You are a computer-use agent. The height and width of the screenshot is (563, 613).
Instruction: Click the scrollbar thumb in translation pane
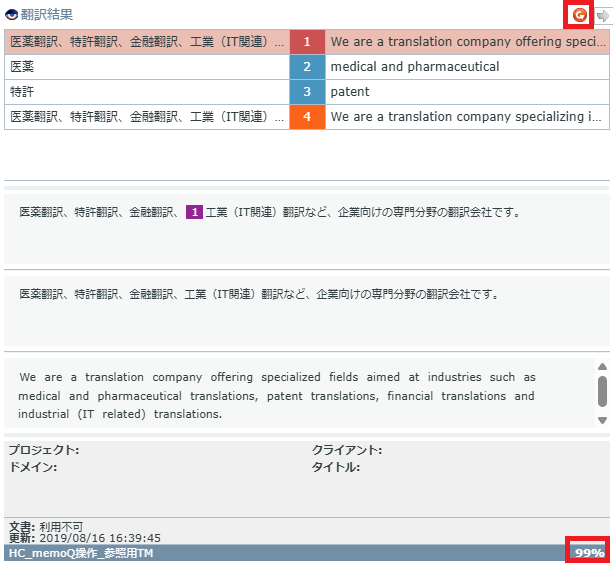602,391
